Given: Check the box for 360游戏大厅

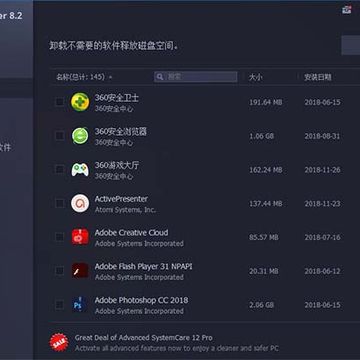Looking at the screenshot, I should pyautogui.click(x=59, y=170).
